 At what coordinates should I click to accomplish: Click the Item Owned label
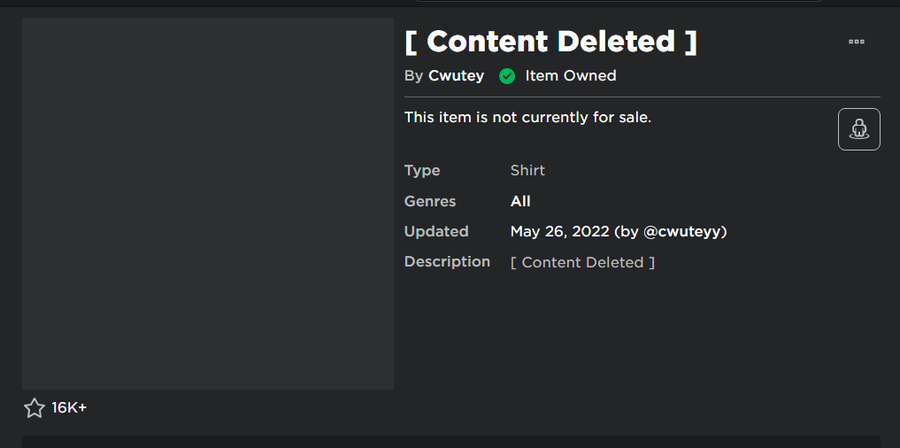tap(571, 76)
